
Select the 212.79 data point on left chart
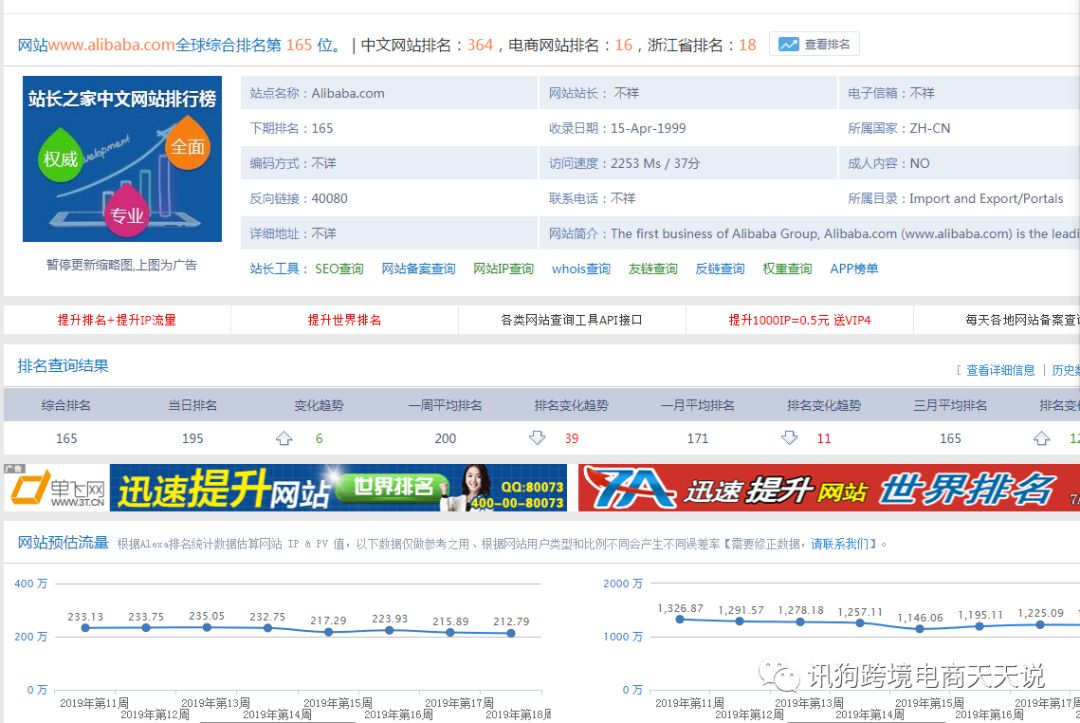pyautogui.click(x=511, y=633)
